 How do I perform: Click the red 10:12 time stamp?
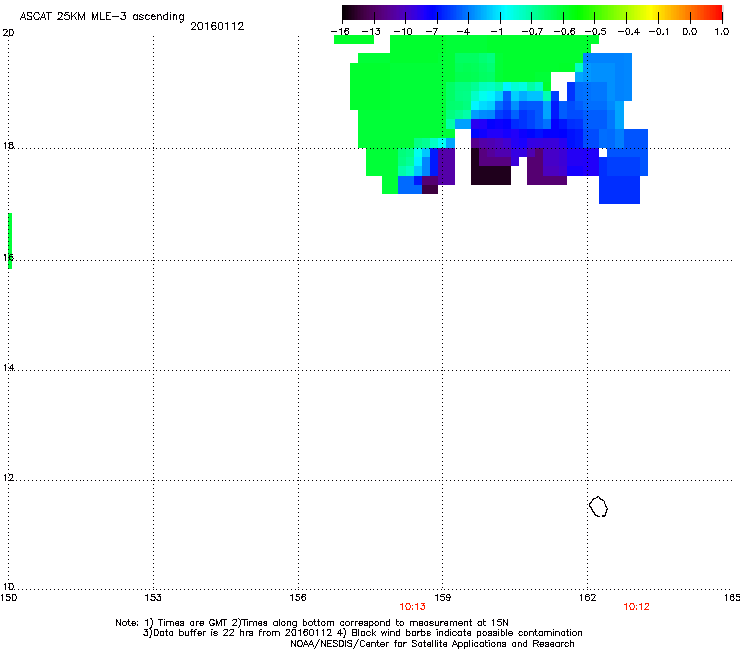636,607
